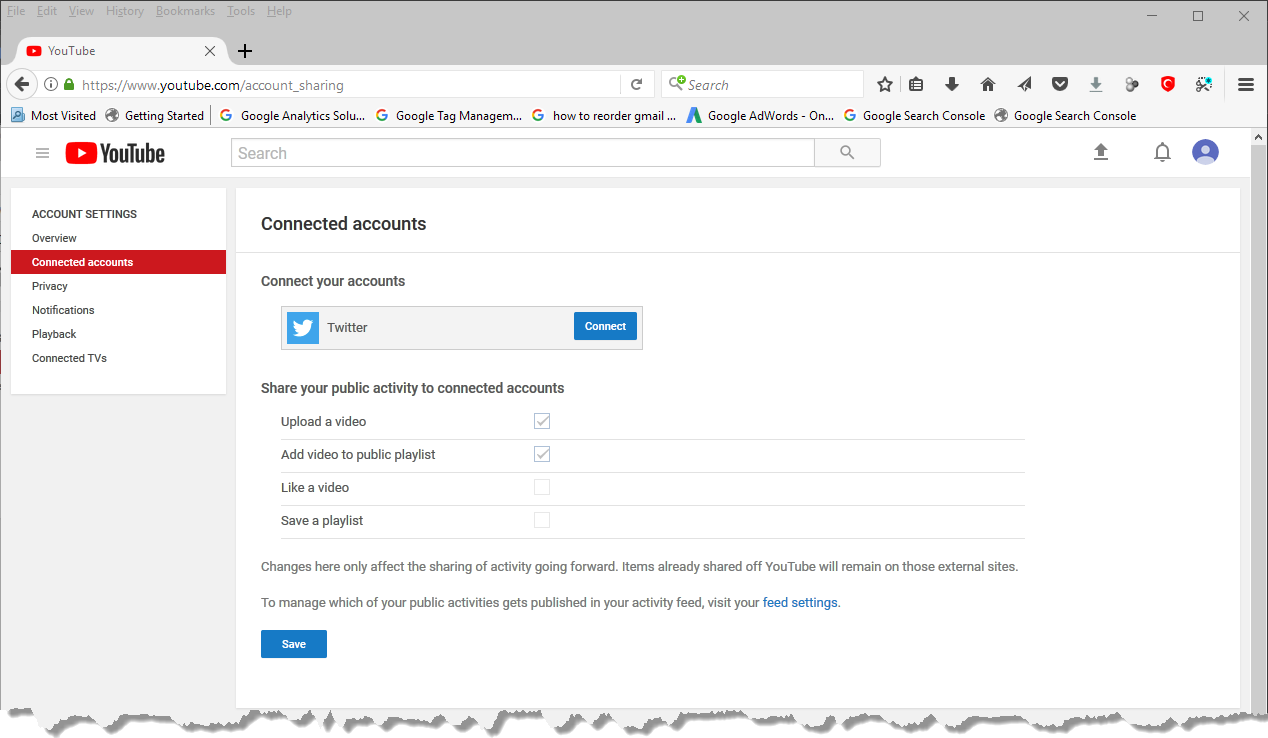Click the upload video arrow icon
1268x738 pixels.
1101,152
